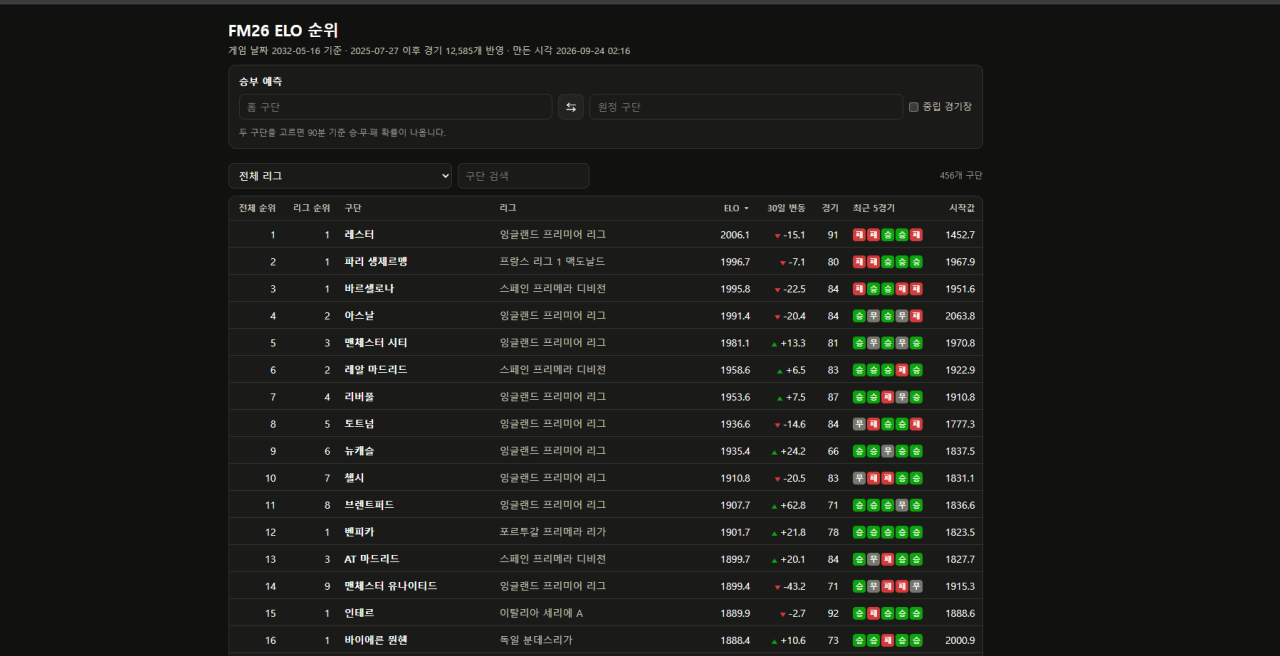Sort by the 30일 변동 column header
Viewport: 1280px width, 656px height.
point(786,208)
